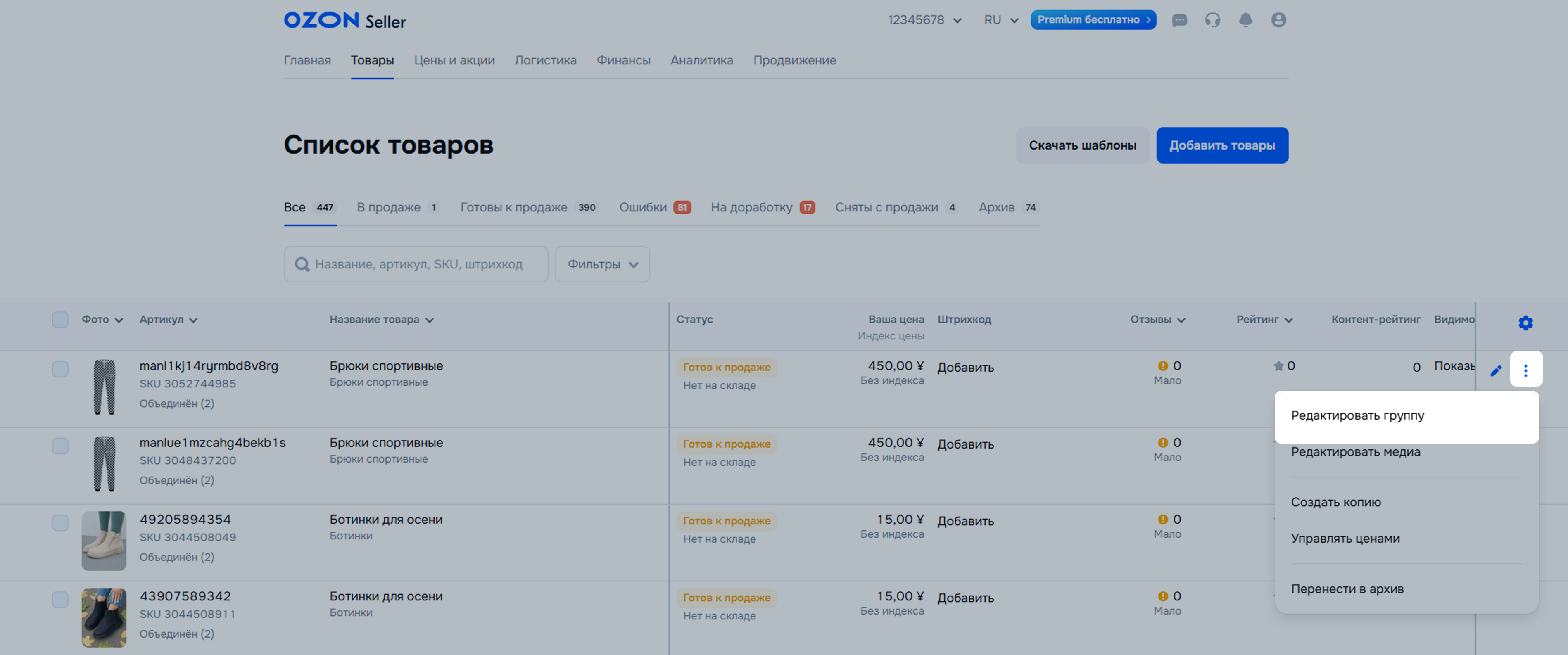Open the chat messages icon

click(1179, 20)
